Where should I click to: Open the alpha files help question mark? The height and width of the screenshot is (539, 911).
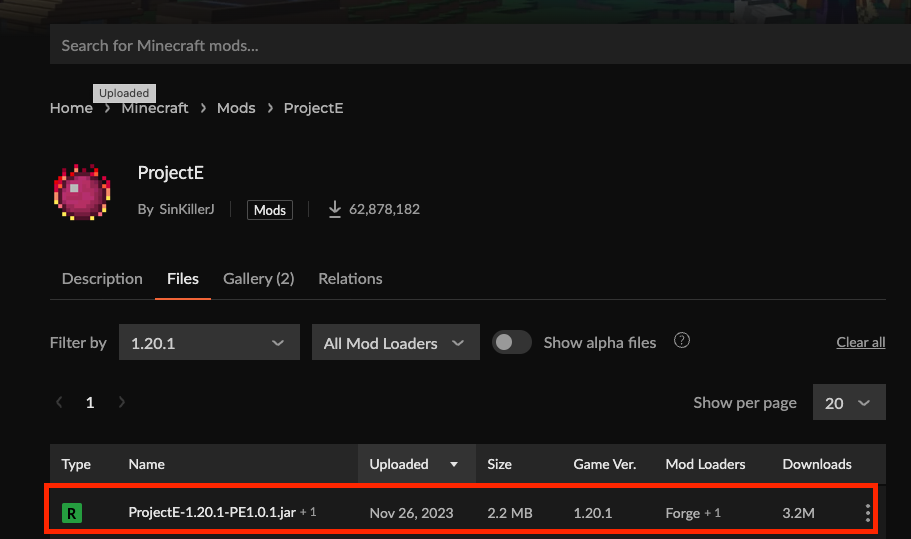[x=682, y=340]
